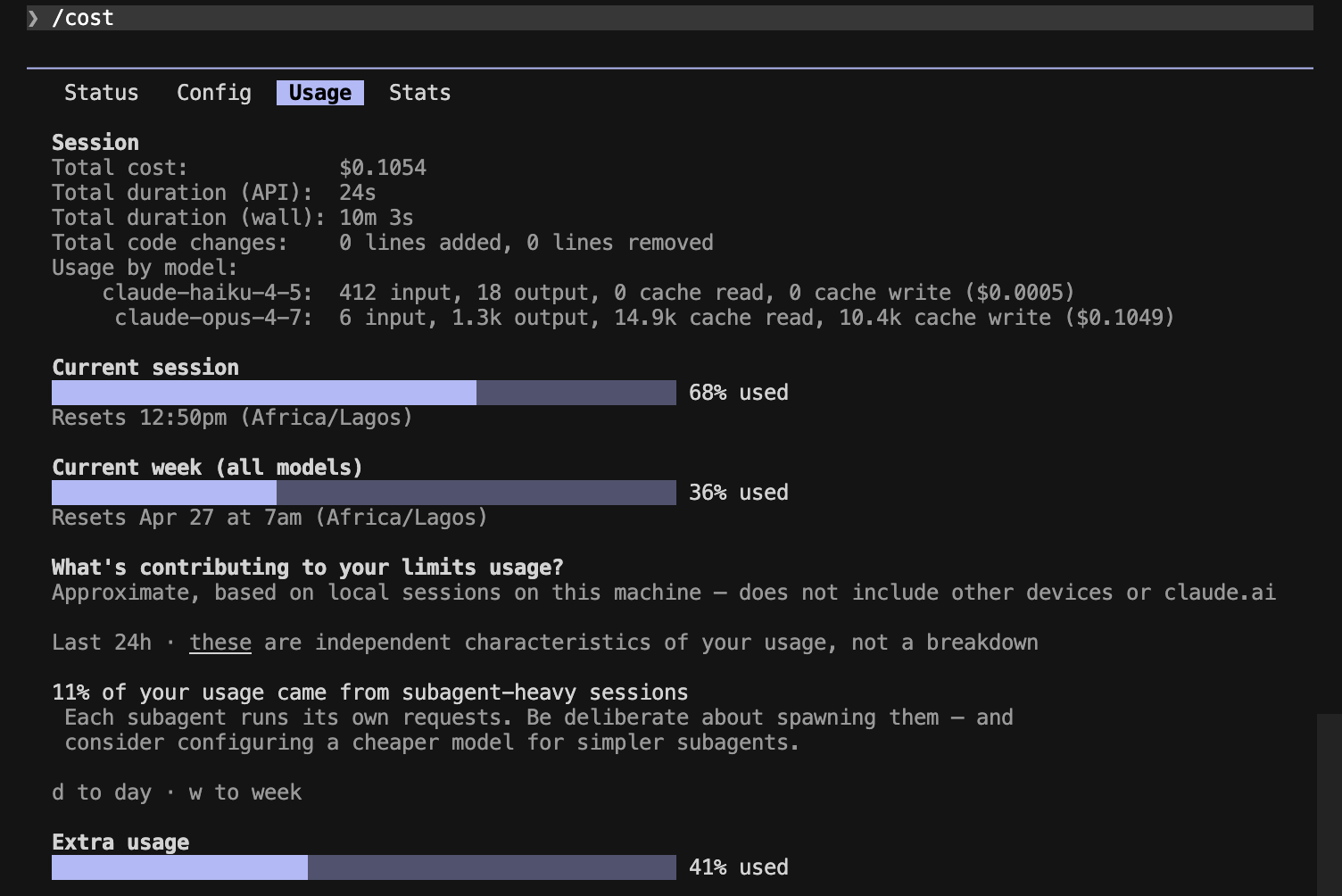Click the terminal scrollbar on the right edge

pyautogui.click(x=1330, y=803)
